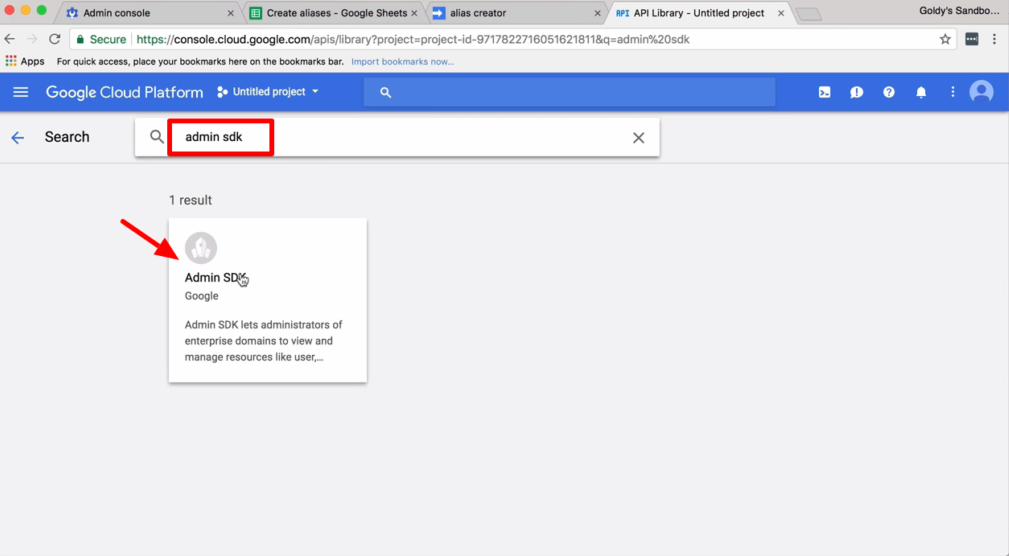Open the Untitled project selector dropdown
This screenshot has height=556, width=1009.
click(268, 92)
